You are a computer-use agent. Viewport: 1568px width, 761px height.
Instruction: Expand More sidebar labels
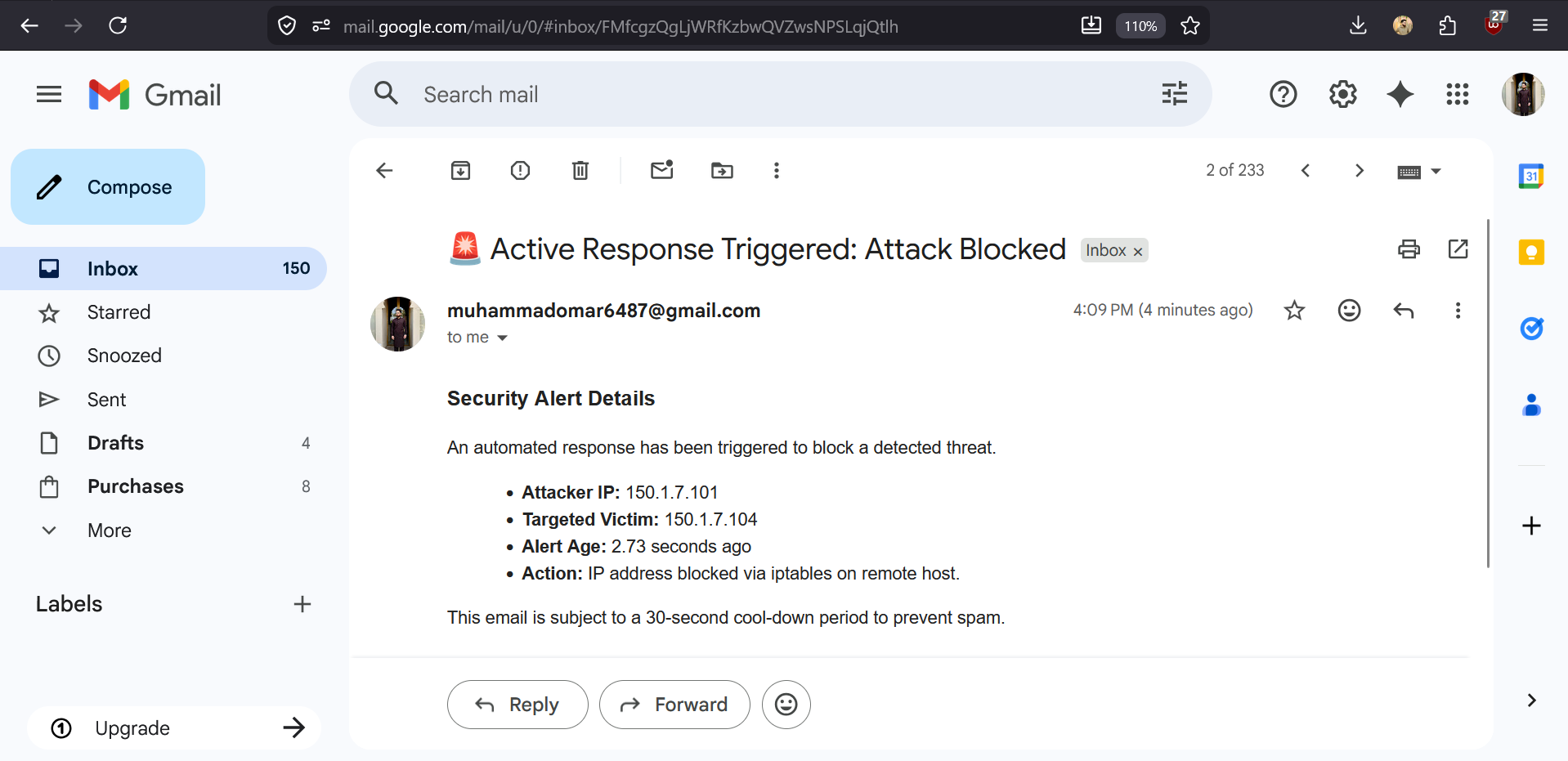[x=164, y=530]
